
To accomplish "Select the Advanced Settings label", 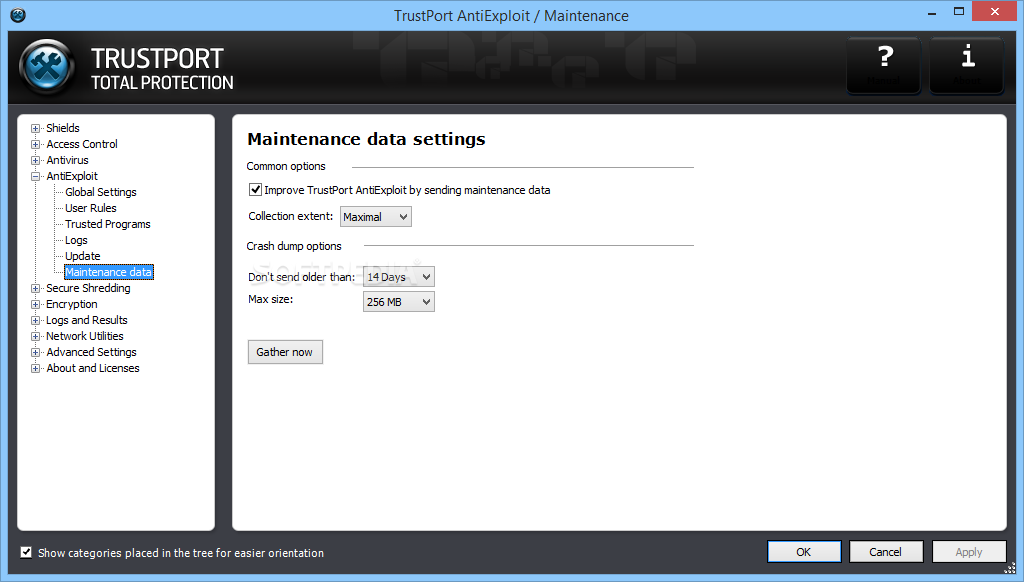I will point(91,352).
